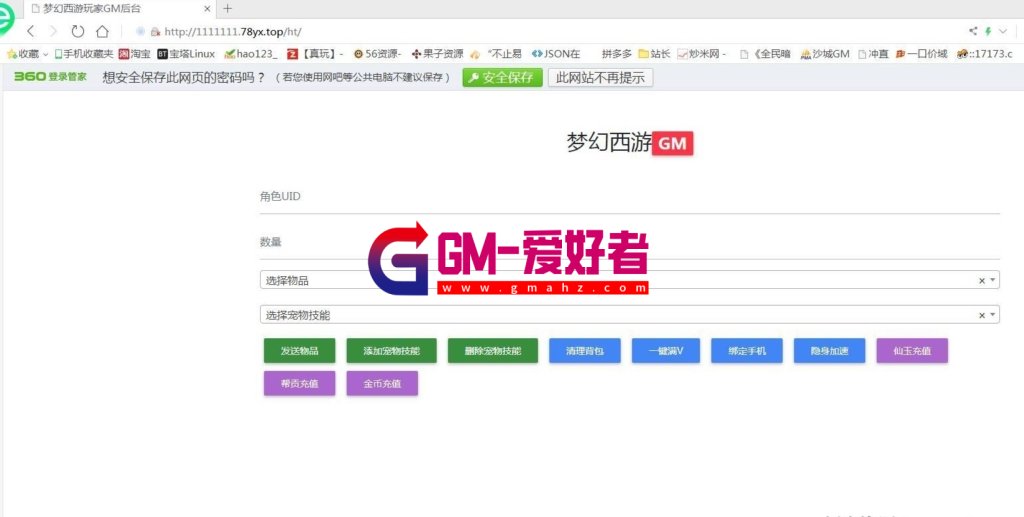Image resolution: width=1024 pixels, height=517 pixels.
Task: Expand the 选择宠物技能 dropdown arrow
Action: pyautogui.click(x=993, y=315)
